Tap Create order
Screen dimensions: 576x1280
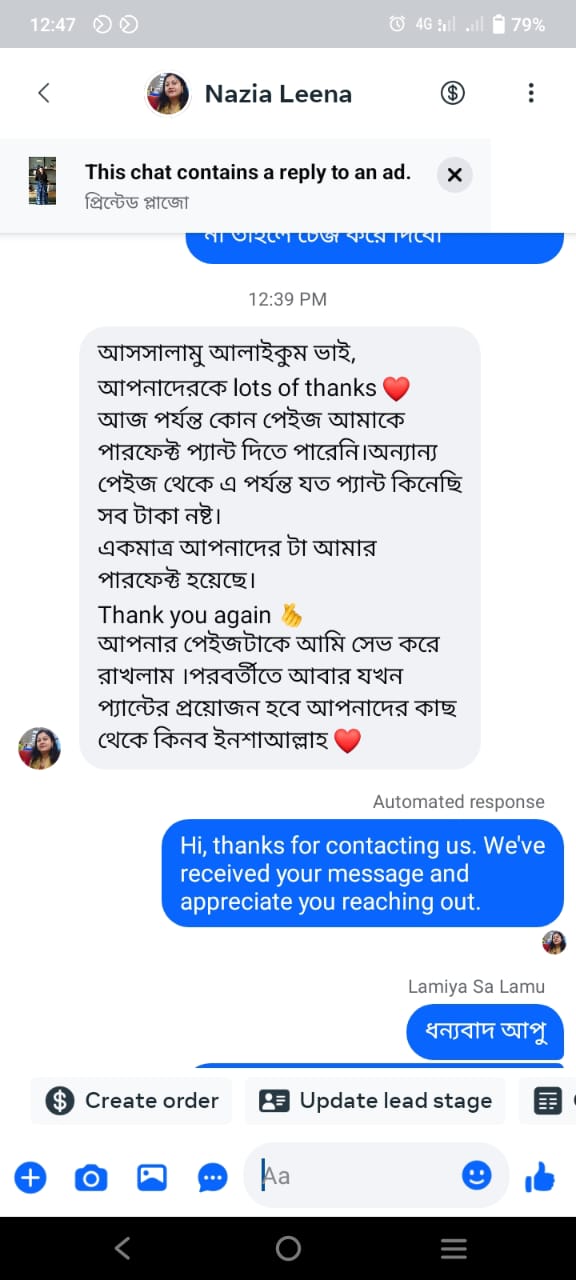click(130, 1100)
